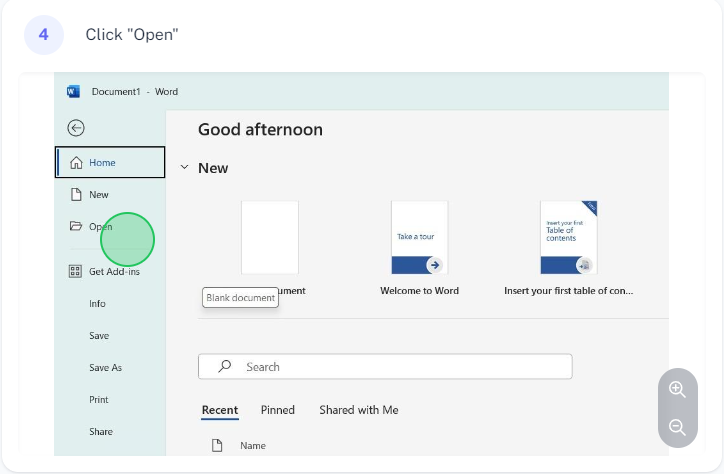Open the Open page from sidebar

click(x=110, y=226)
